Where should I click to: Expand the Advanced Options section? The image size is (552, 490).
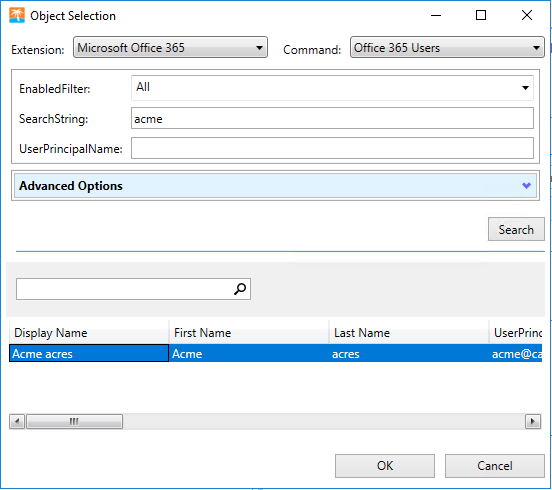point(275,186)
